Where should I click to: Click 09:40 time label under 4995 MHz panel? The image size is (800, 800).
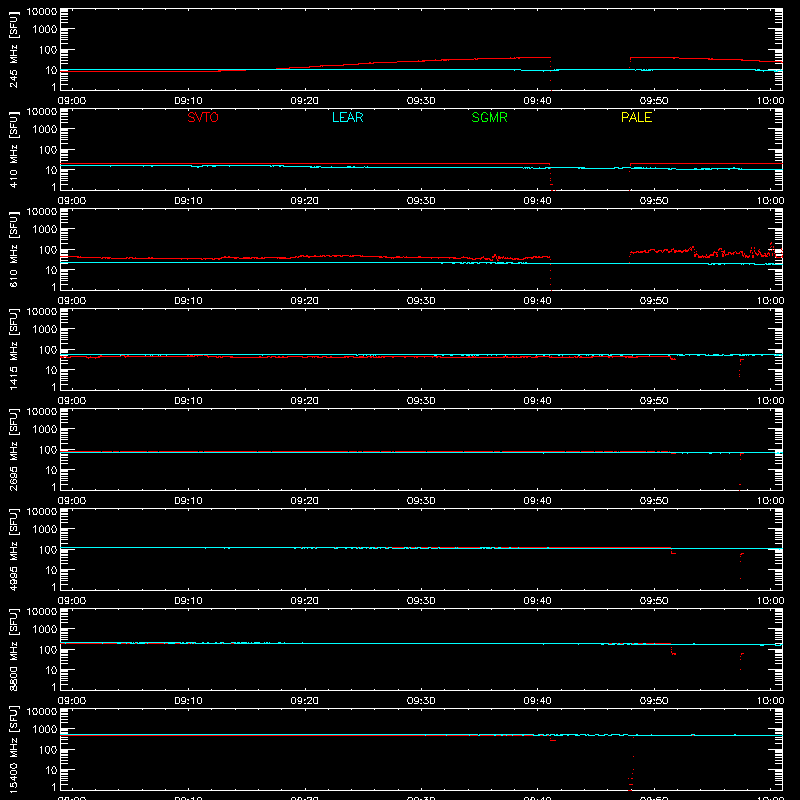pyautogui.click(x=537, y=601)
